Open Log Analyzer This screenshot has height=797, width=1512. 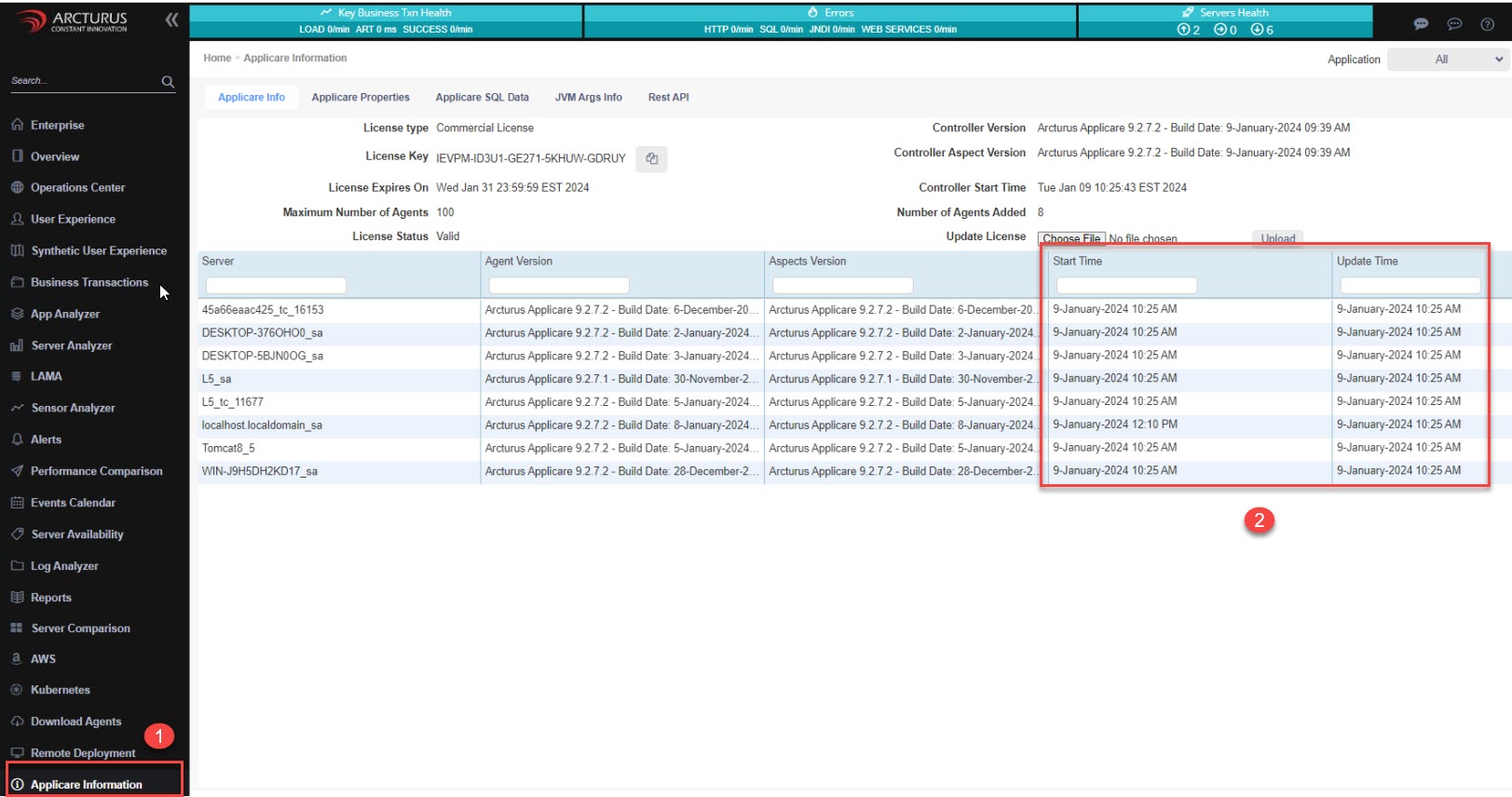(x=64, y=566)
